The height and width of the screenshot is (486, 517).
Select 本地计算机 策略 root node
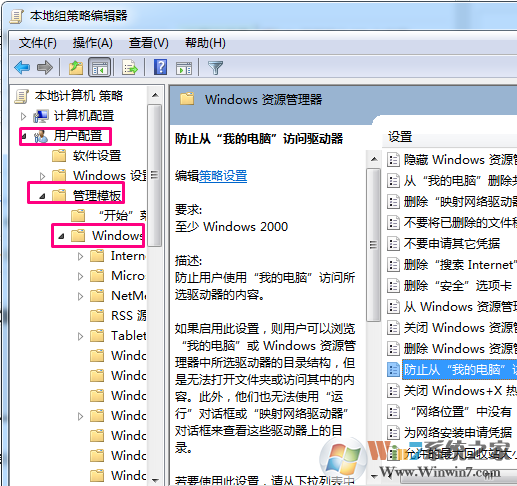click(79, 96)
